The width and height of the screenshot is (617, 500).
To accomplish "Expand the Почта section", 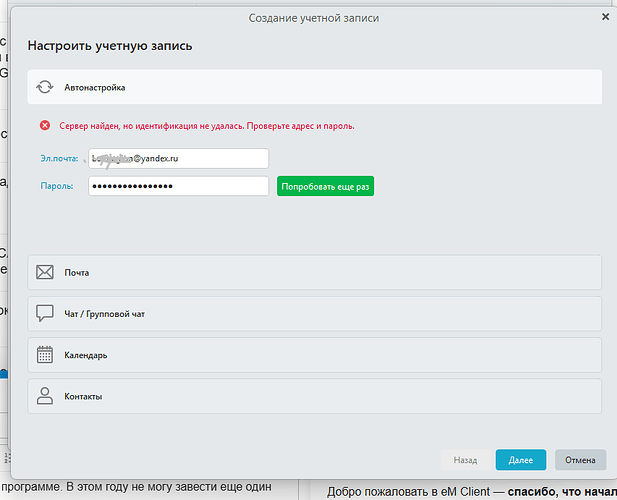I will (314, 272).
